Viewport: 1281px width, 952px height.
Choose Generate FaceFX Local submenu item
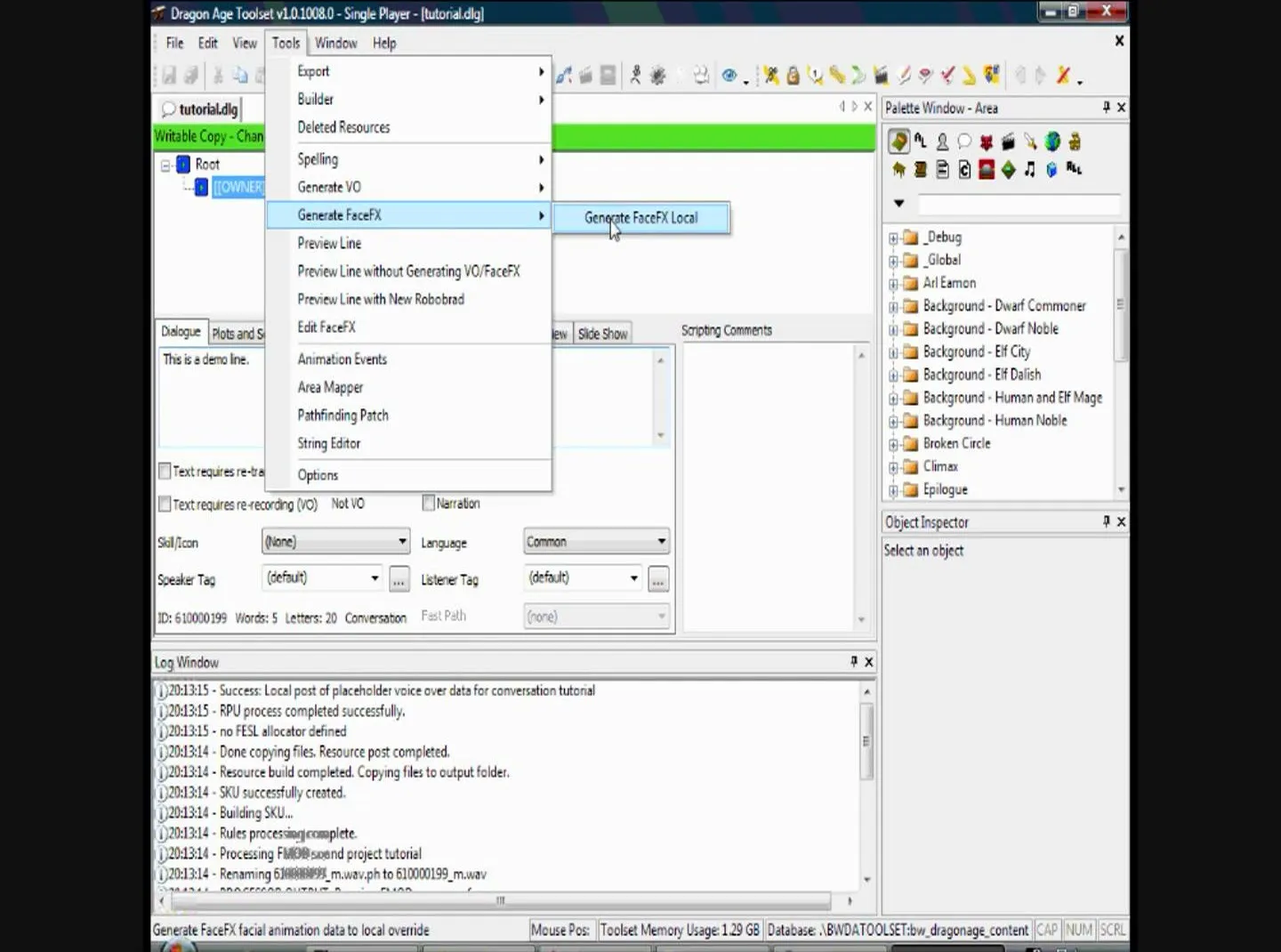point(641,218)
